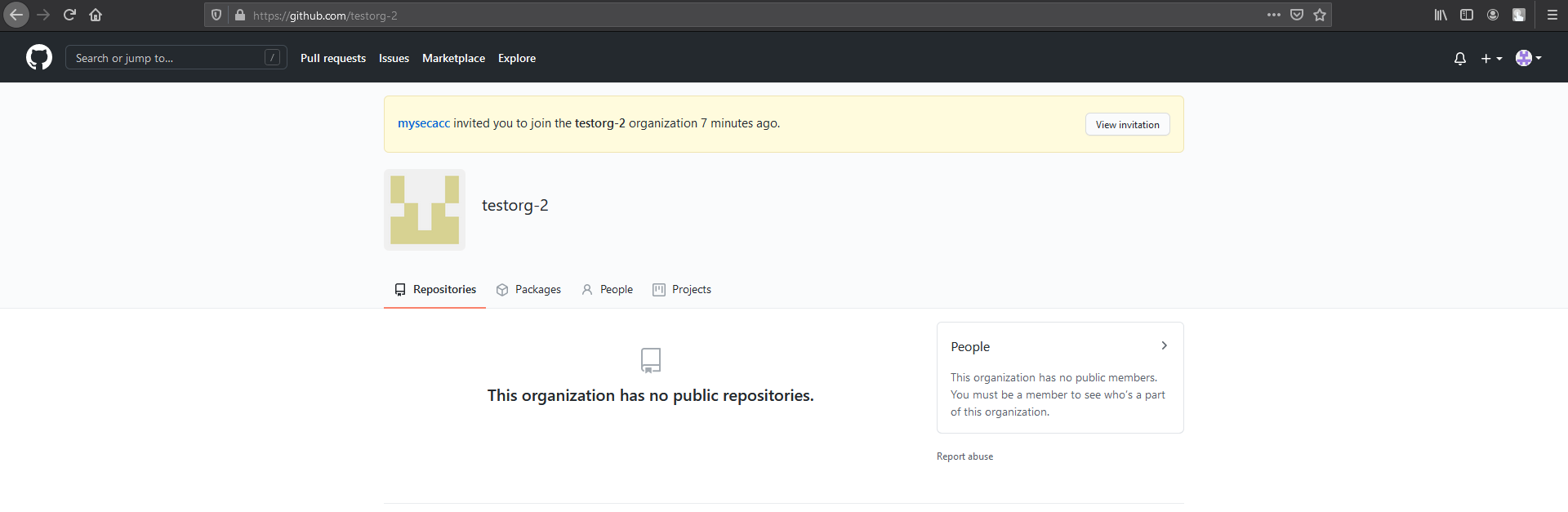Viewport: 1568px width, 512px height.
Task: Open the People tab
Action: click(607, 290)
